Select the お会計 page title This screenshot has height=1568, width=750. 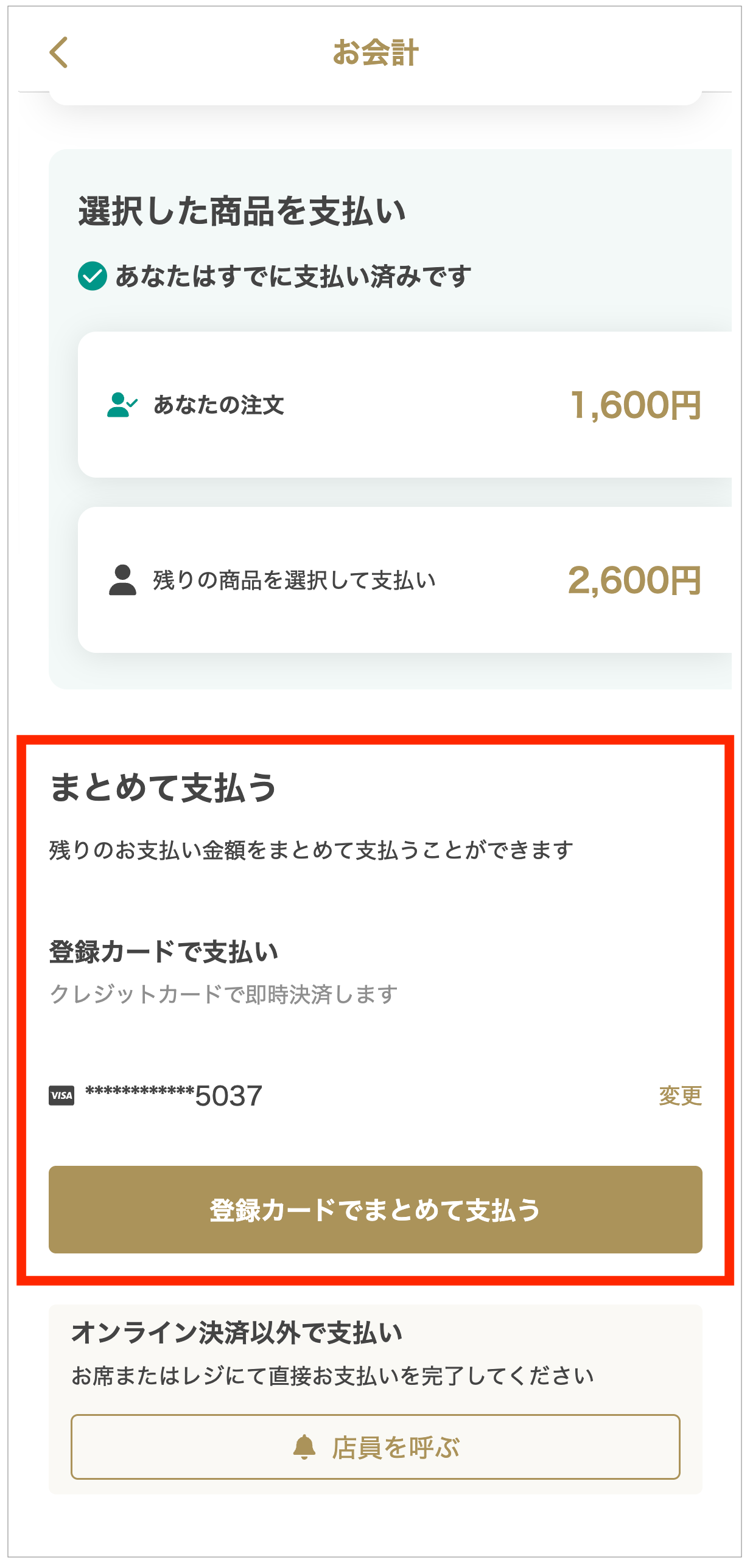point(375,52)
